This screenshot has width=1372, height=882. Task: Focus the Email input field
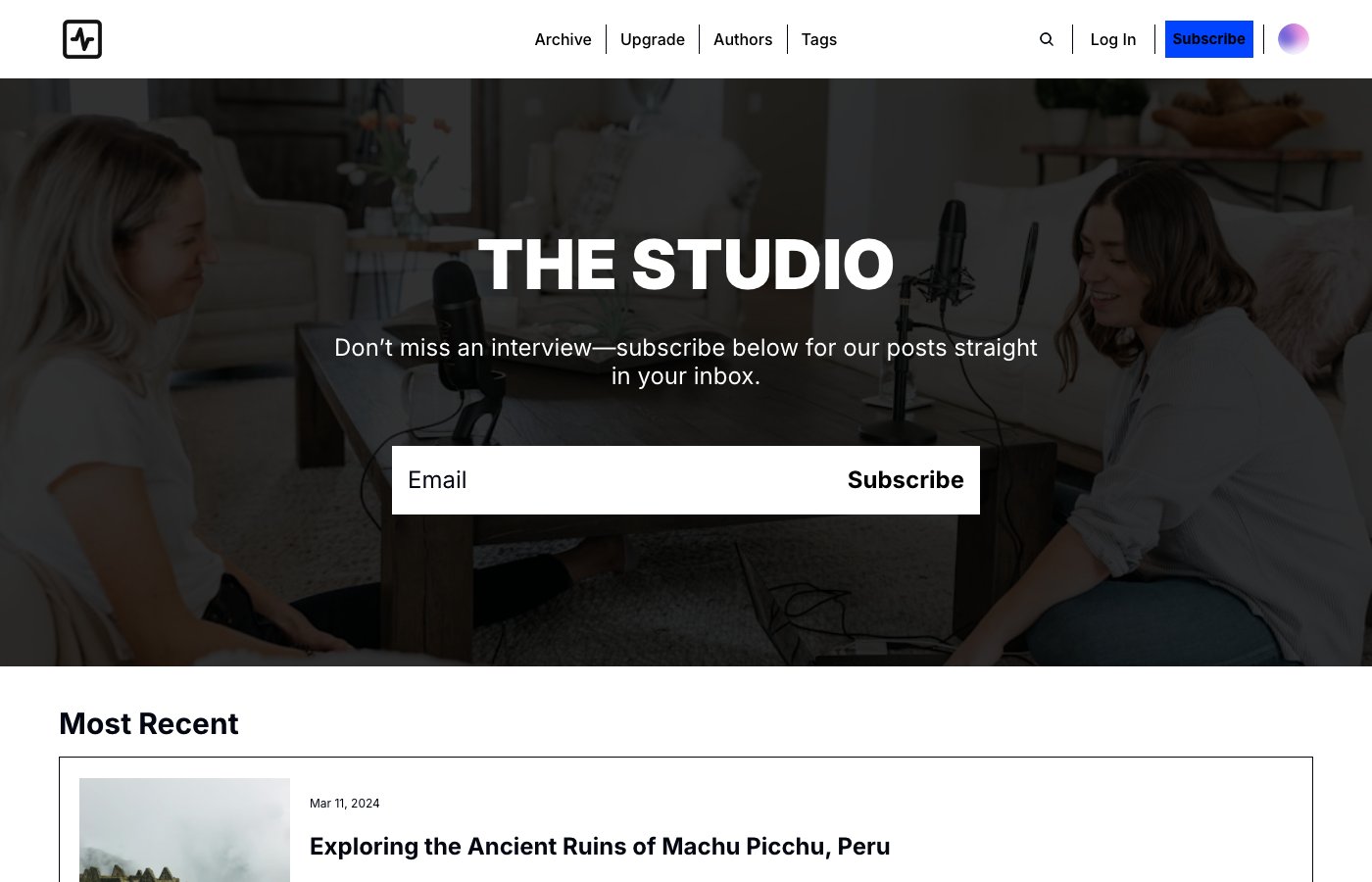pyautogui.click(x=612, y=480)
